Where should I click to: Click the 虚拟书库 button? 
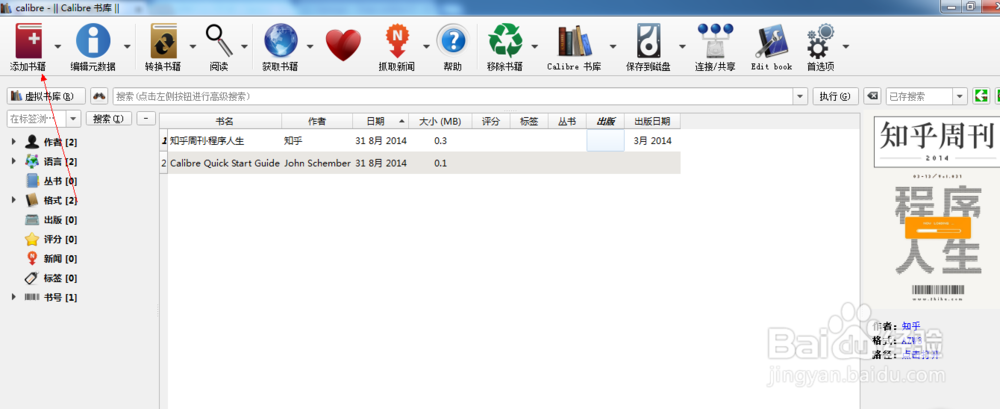[46, 96]
